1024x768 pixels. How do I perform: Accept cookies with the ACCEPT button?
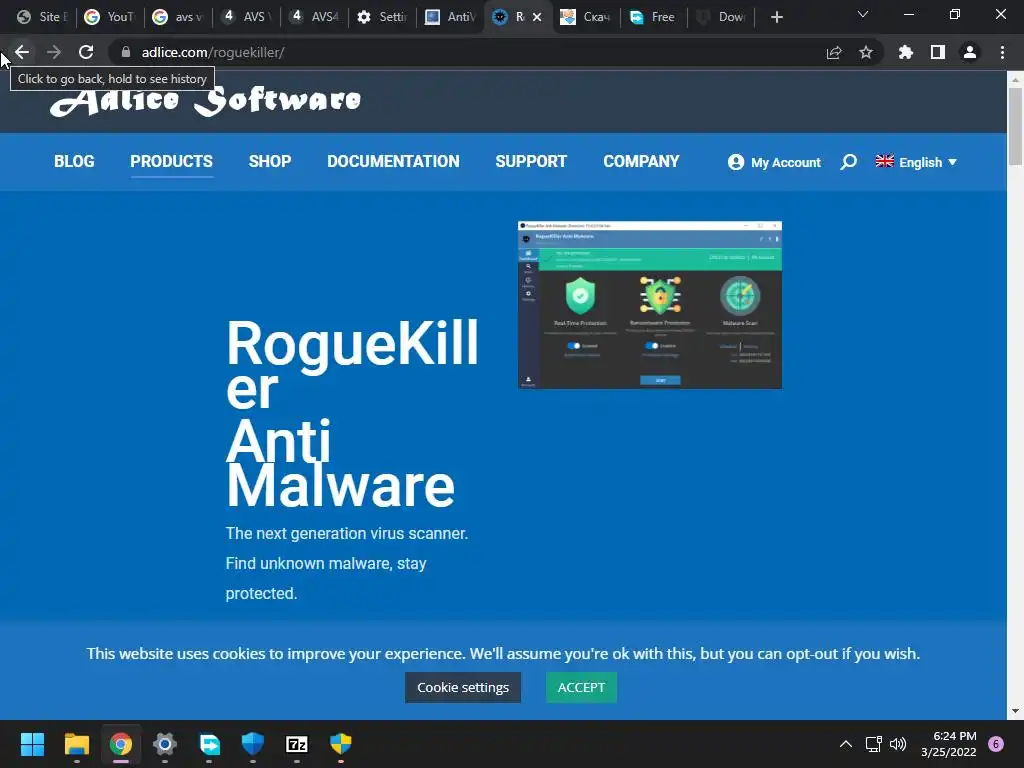(581, 687)
